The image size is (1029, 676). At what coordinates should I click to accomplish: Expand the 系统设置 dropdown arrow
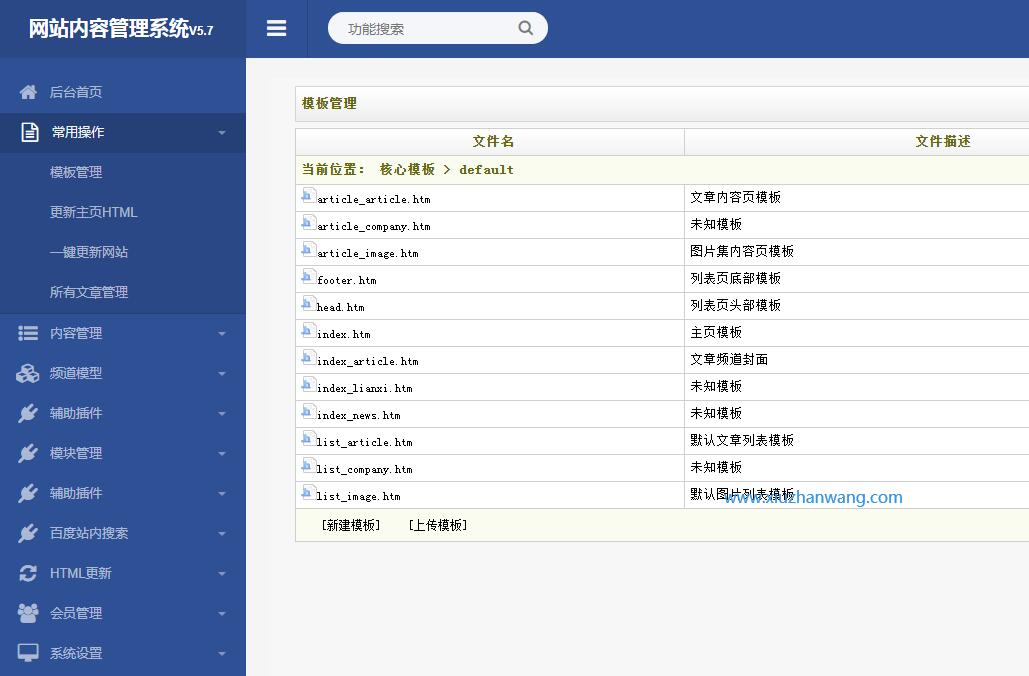(222, 654)
